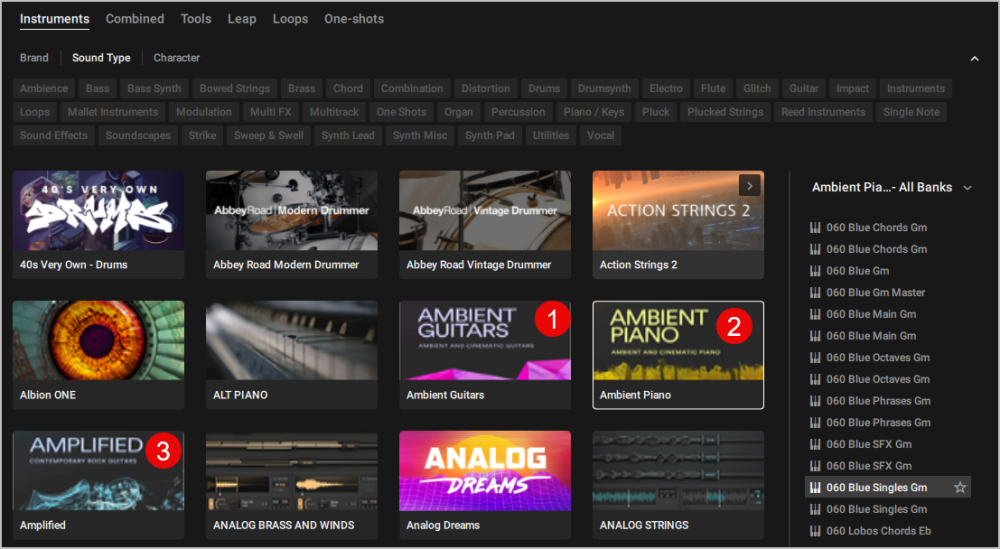
Task: Load preset 060 Blue Gm
Action: [857, 271]
